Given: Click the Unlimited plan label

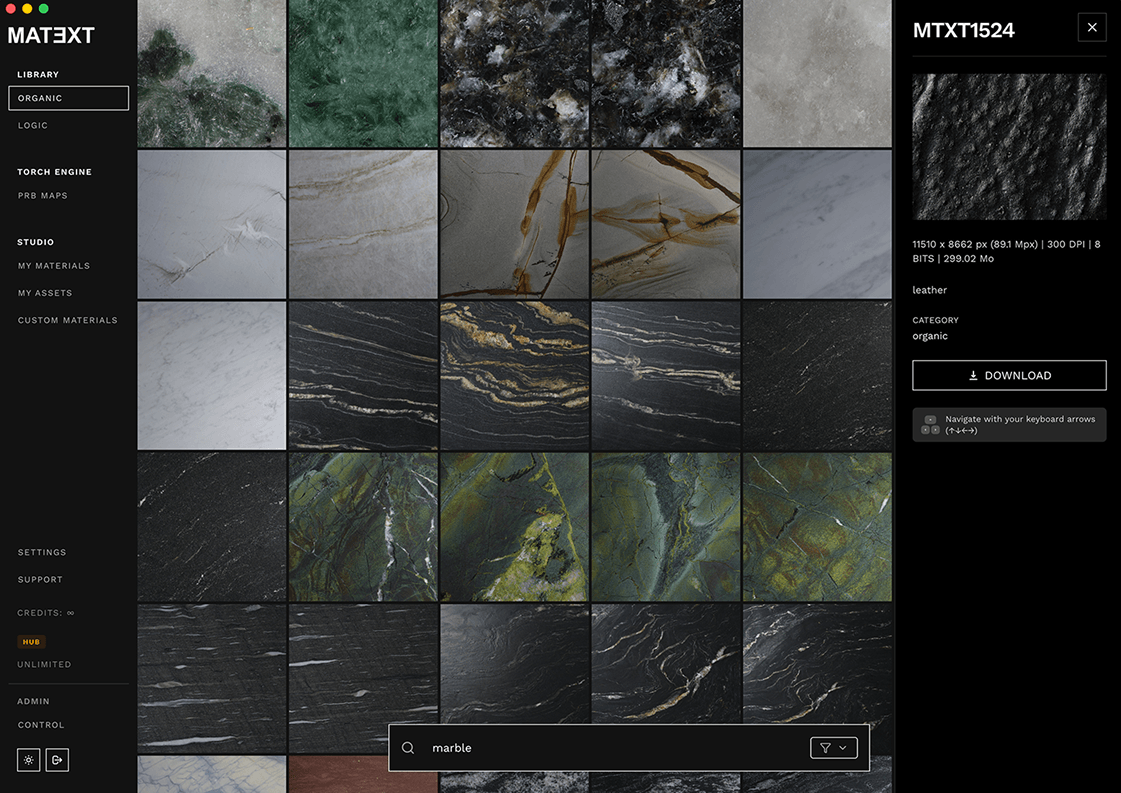Looking at the screenshot, I should (44, 664).
